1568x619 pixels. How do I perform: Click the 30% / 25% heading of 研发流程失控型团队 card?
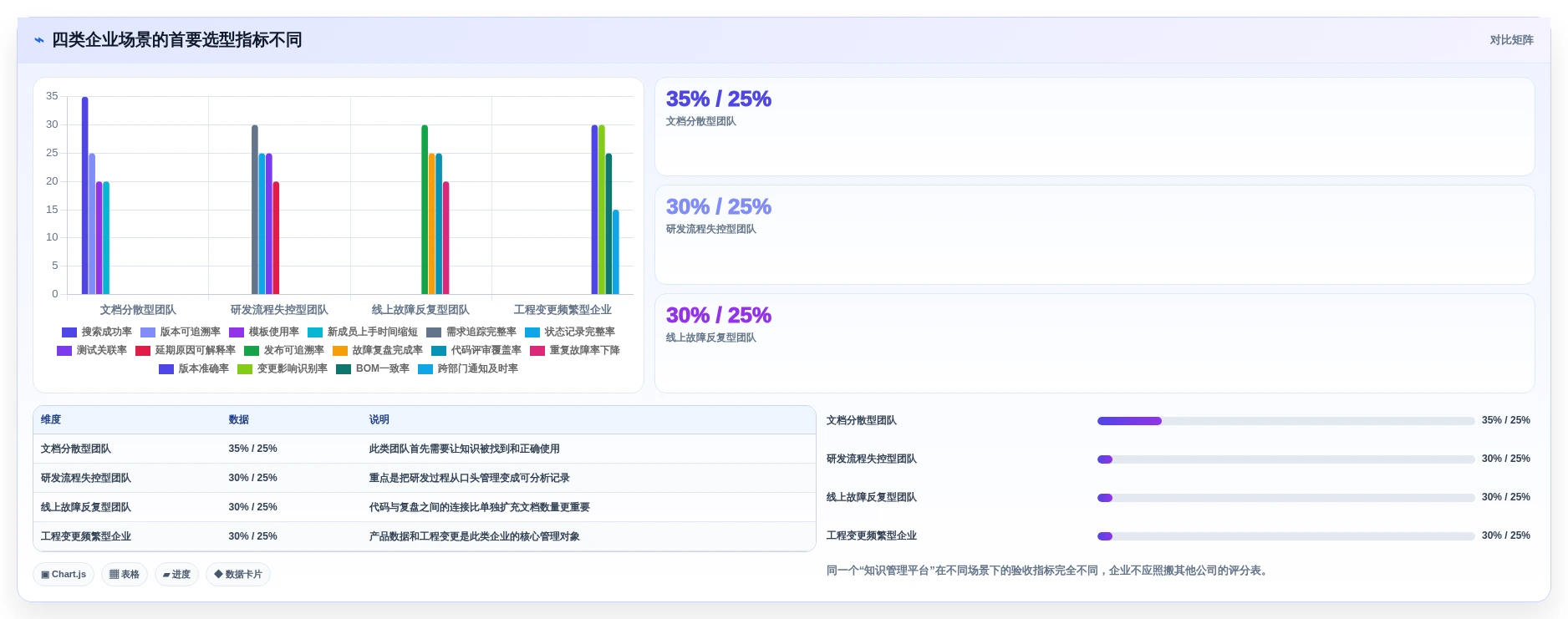click(718, 206)
